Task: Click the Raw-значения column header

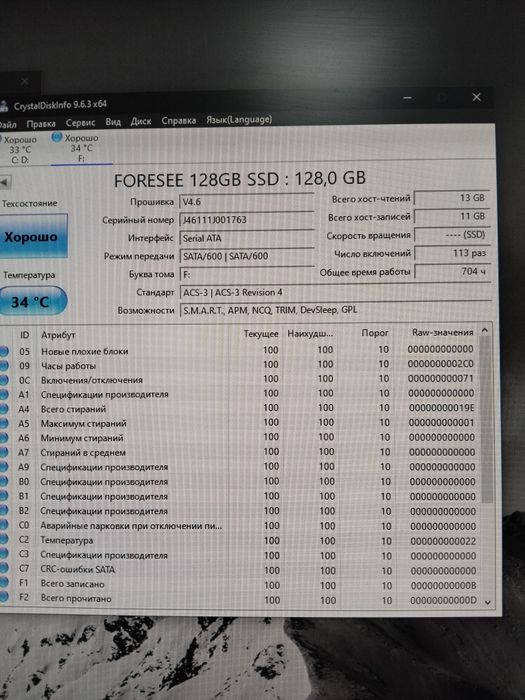Action: click(442, 333)
